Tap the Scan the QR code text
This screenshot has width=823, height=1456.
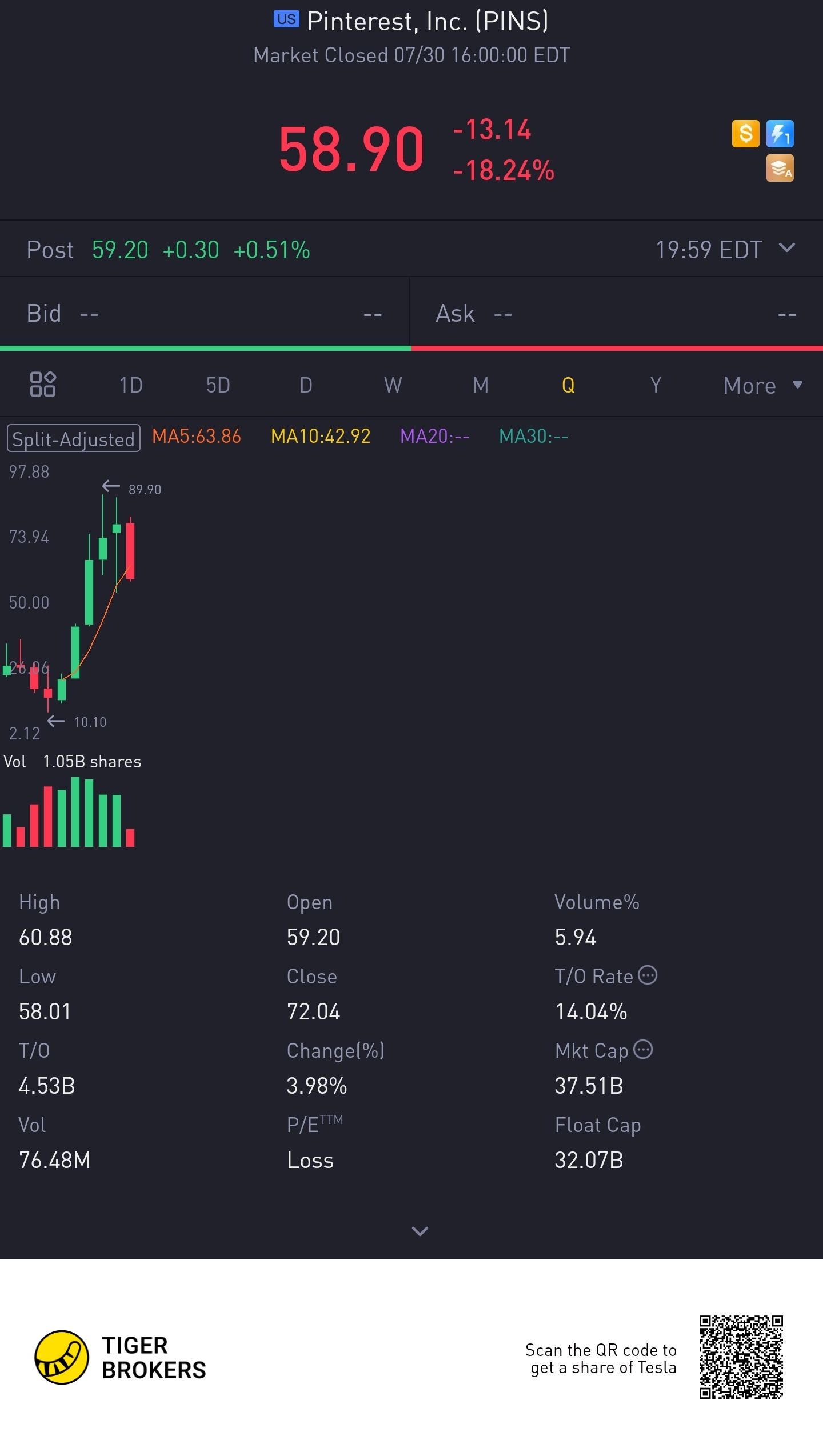click(x=601, y=1358)
